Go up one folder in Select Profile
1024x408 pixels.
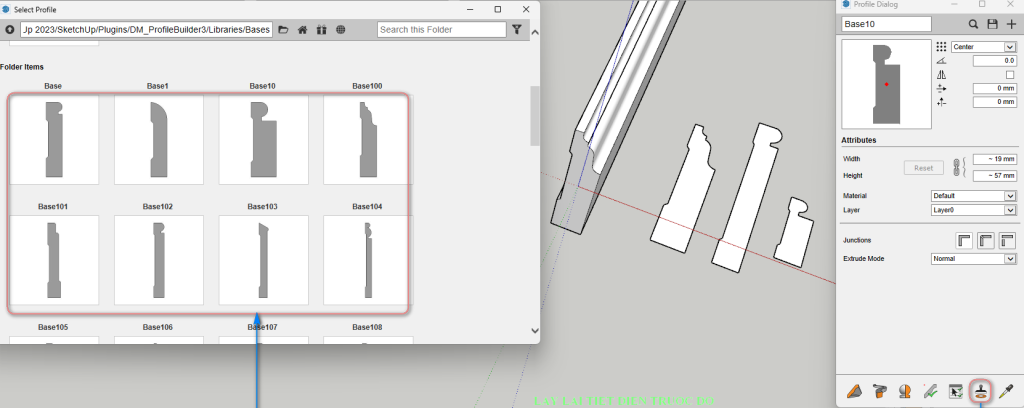(10, 30)
